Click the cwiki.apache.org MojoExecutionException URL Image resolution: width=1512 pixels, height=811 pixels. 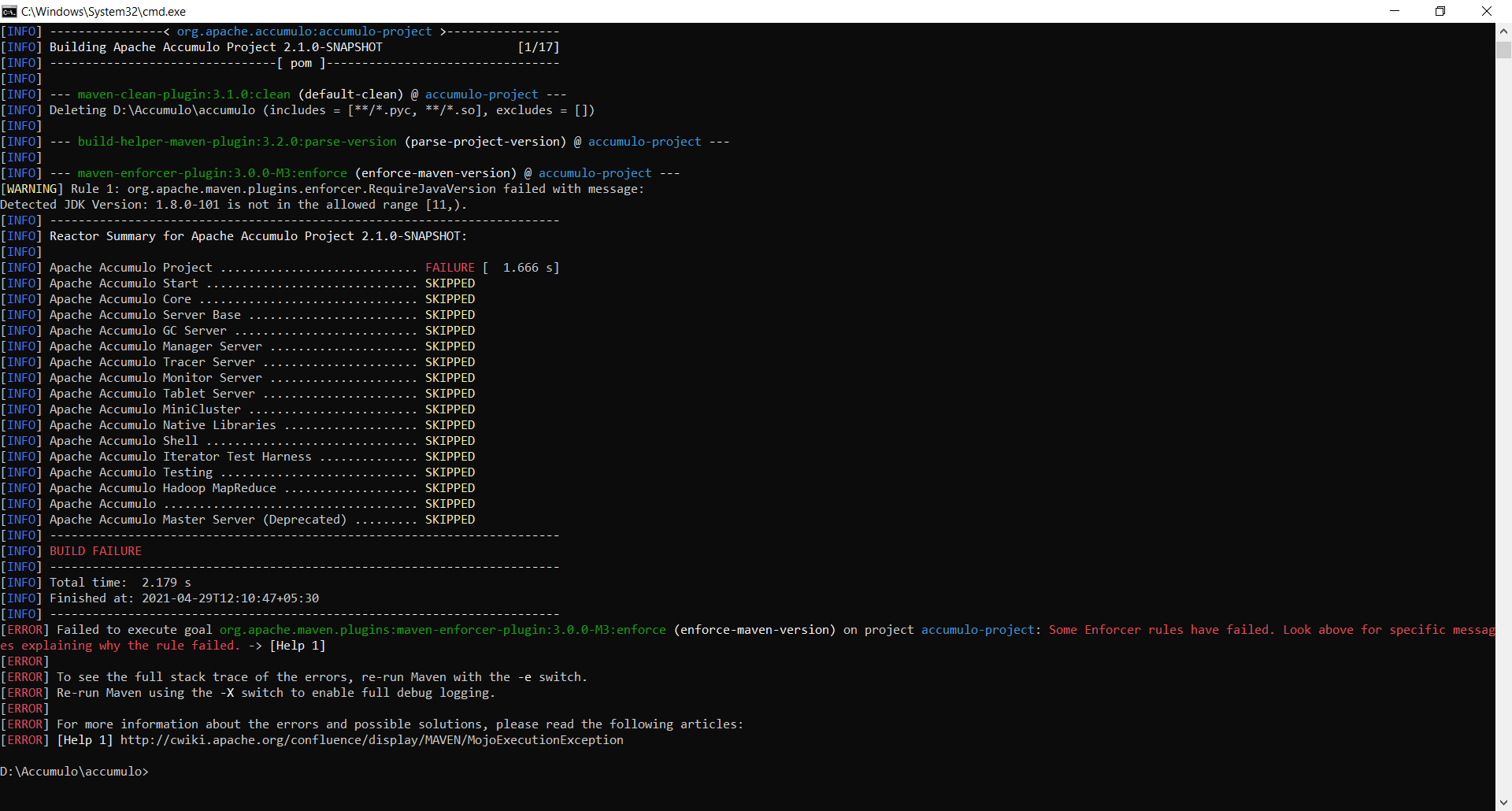tap(372, 740)
